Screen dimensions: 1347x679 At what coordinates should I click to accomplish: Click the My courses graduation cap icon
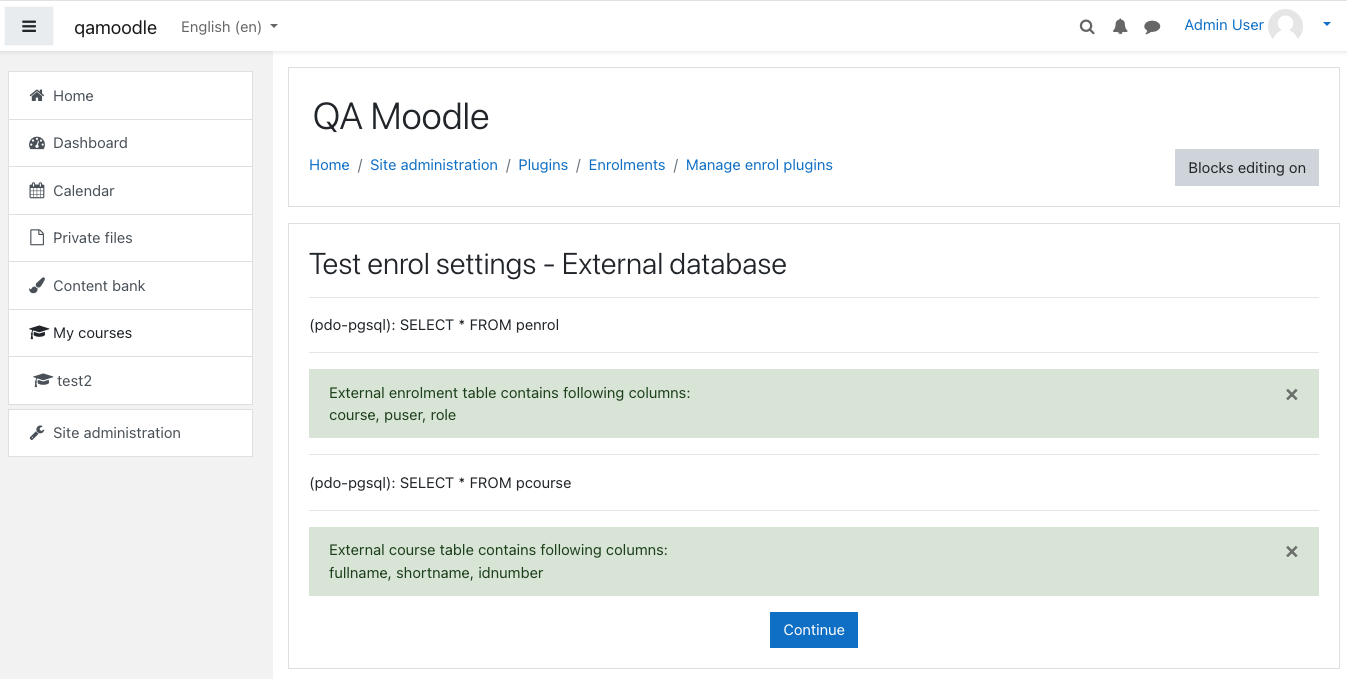38,333
